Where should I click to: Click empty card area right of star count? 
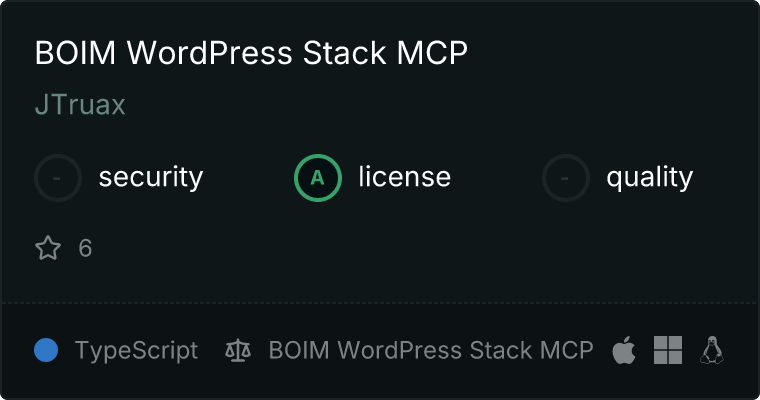[412, 248]
